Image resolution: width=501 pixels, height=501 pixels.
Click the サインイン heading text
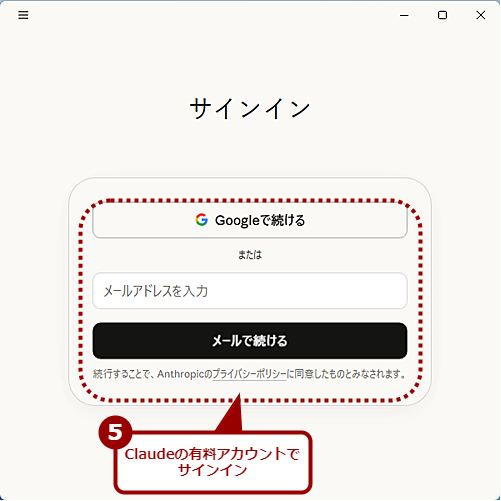click(250, 109)
